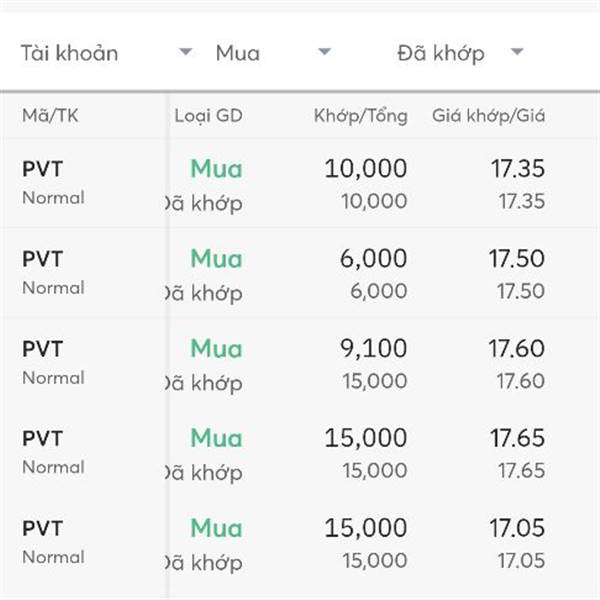This screenshot has height=600, width=600.
Task: Click Mua label on the 17.60 order
Action: (216, 349)
